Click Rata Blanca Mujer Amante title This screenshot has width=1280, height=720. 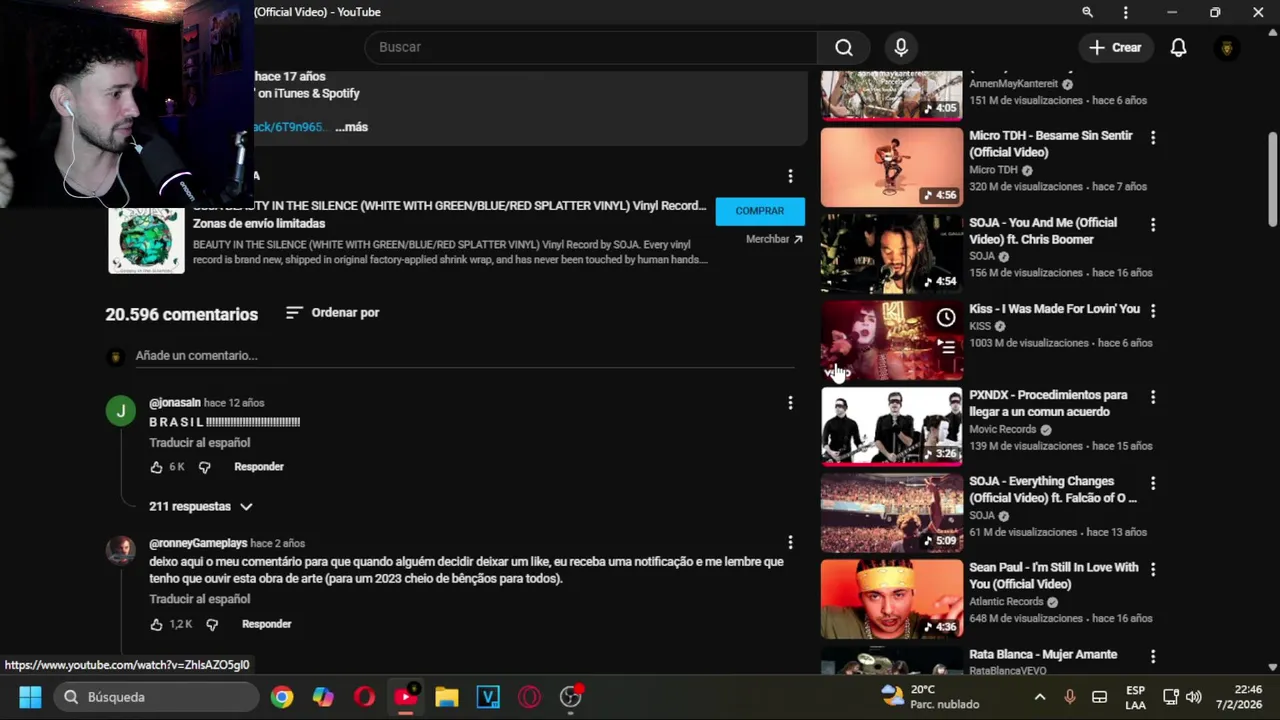[x=1043, y=654]
